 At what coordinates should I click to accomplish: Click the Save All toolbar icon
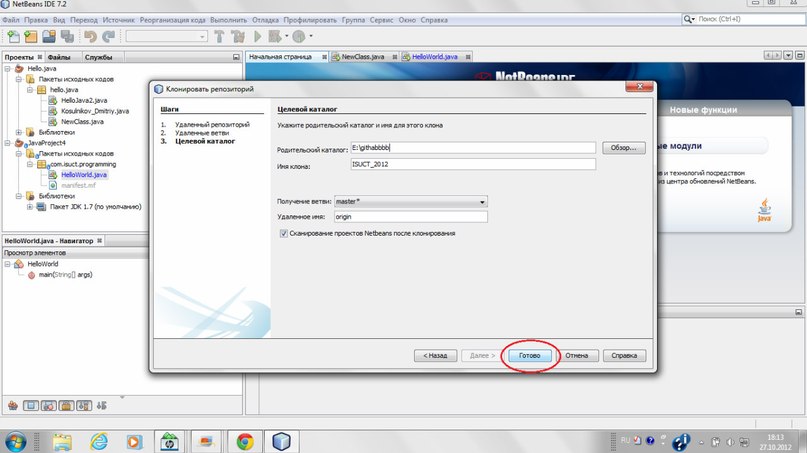point(67,37)
